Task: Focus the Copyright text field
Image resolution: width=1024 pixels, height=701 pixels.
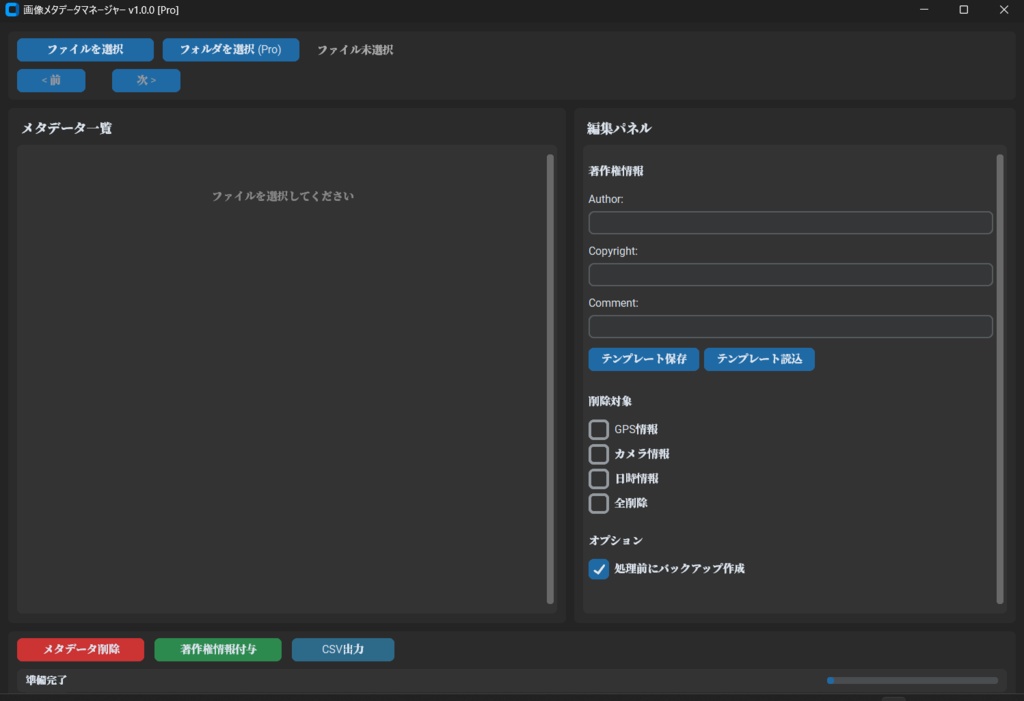Action: (790, 274)
